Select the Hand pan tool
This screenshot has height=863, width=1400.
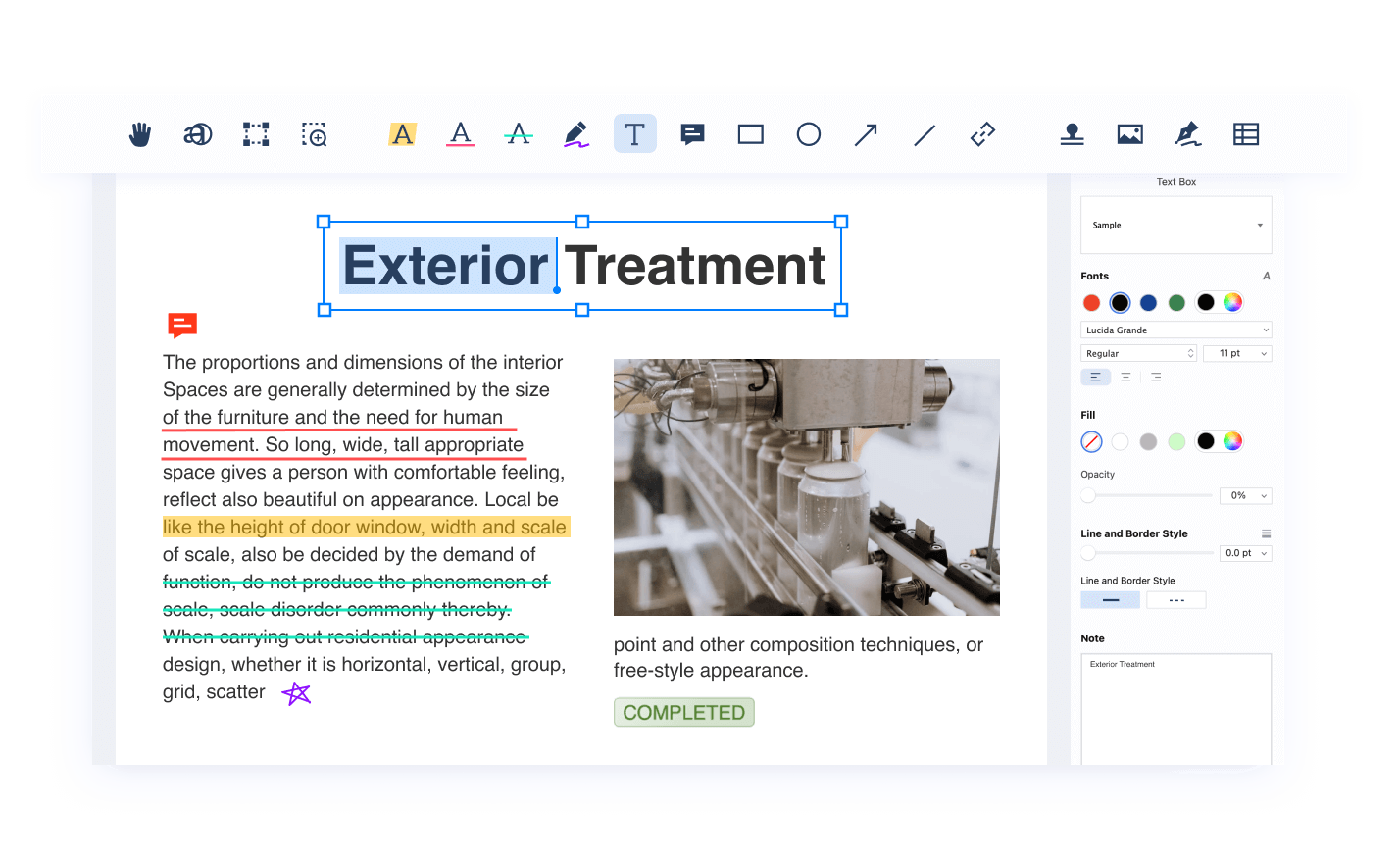140,134
